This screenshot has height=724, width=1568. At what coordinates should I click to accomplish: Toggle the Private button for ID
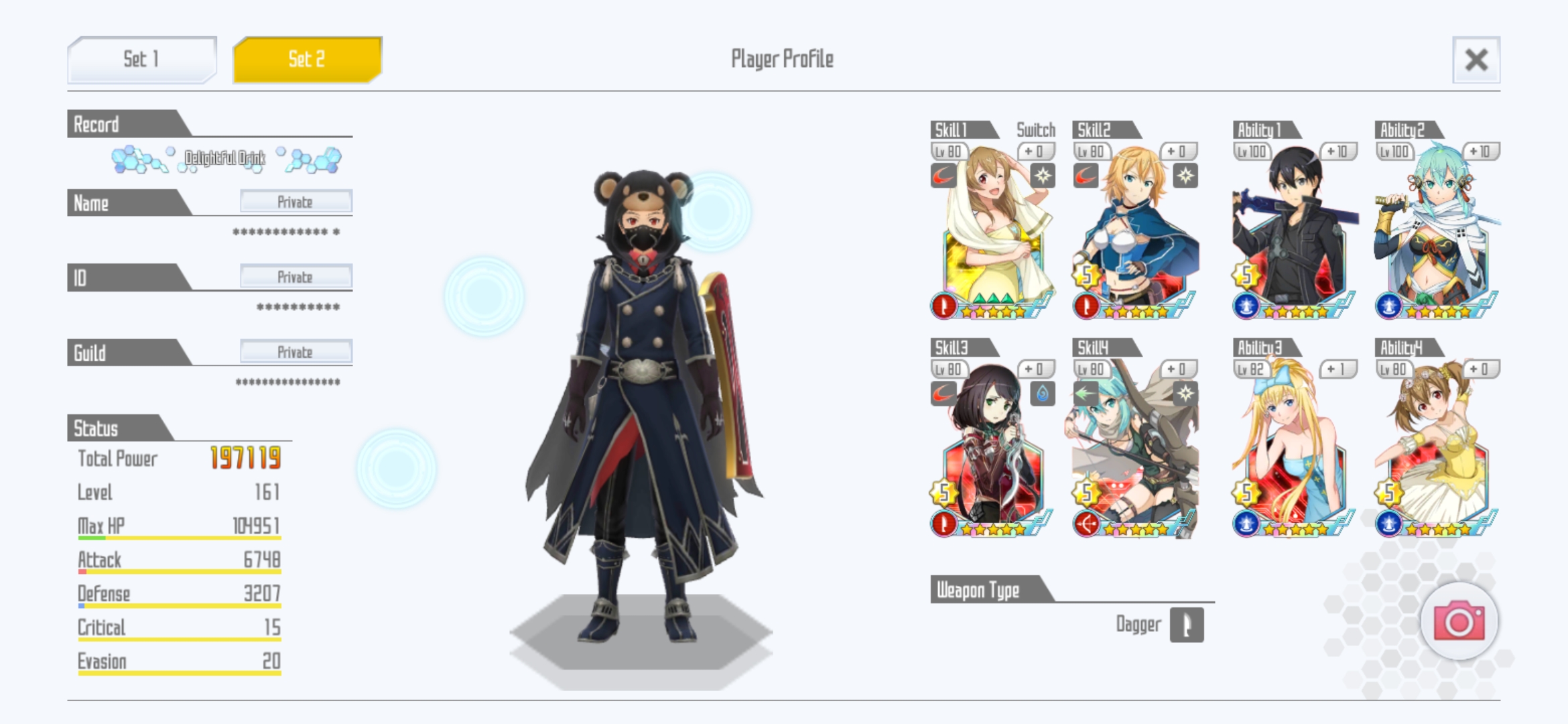tap(296, 277)
